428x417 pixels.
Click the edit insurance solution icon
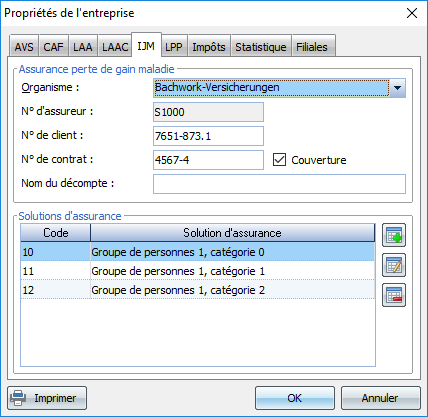coord(394,265)
